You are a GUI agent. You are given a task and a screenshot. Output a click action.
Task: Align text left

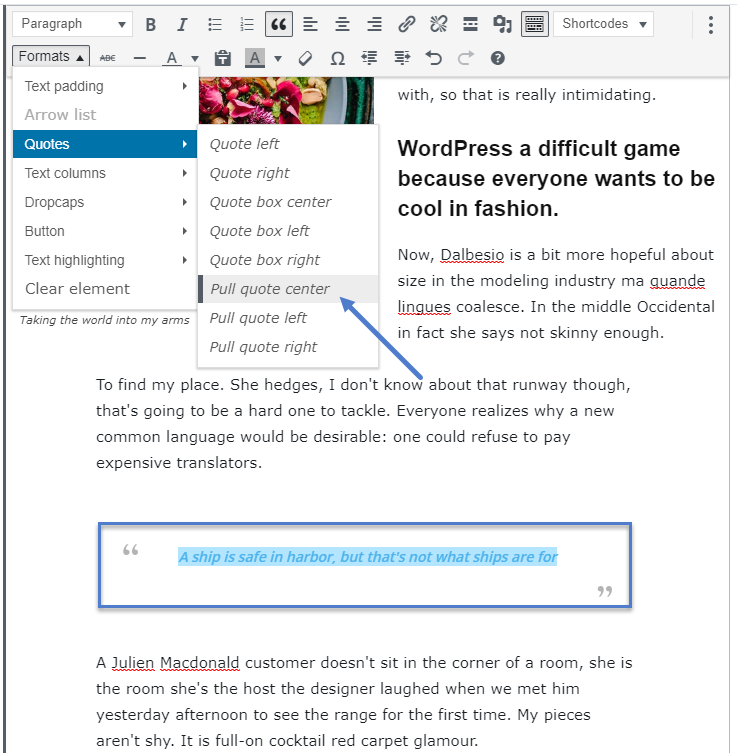[311, 24]
